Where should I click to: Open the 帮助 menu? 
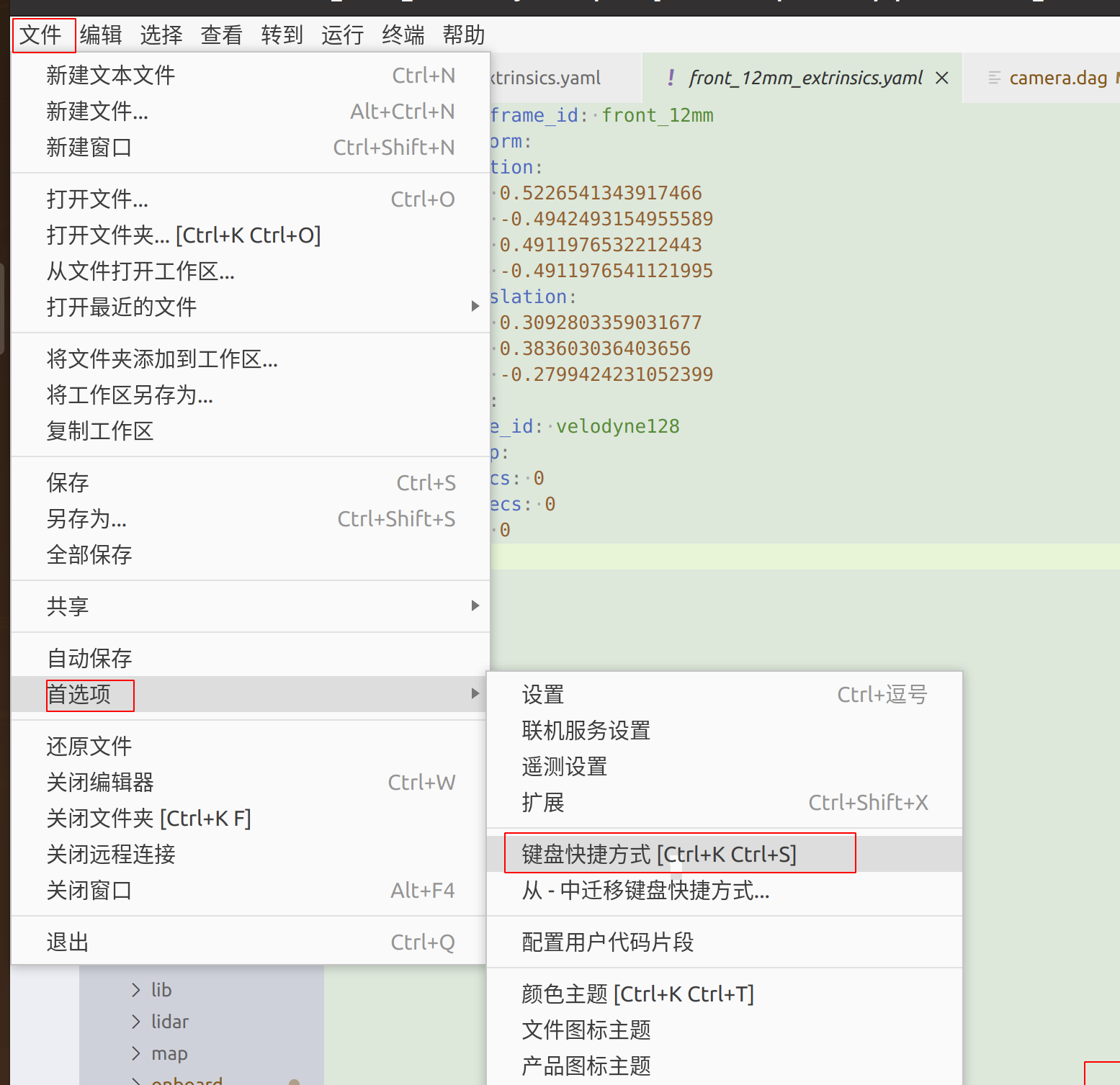point(464,35)
